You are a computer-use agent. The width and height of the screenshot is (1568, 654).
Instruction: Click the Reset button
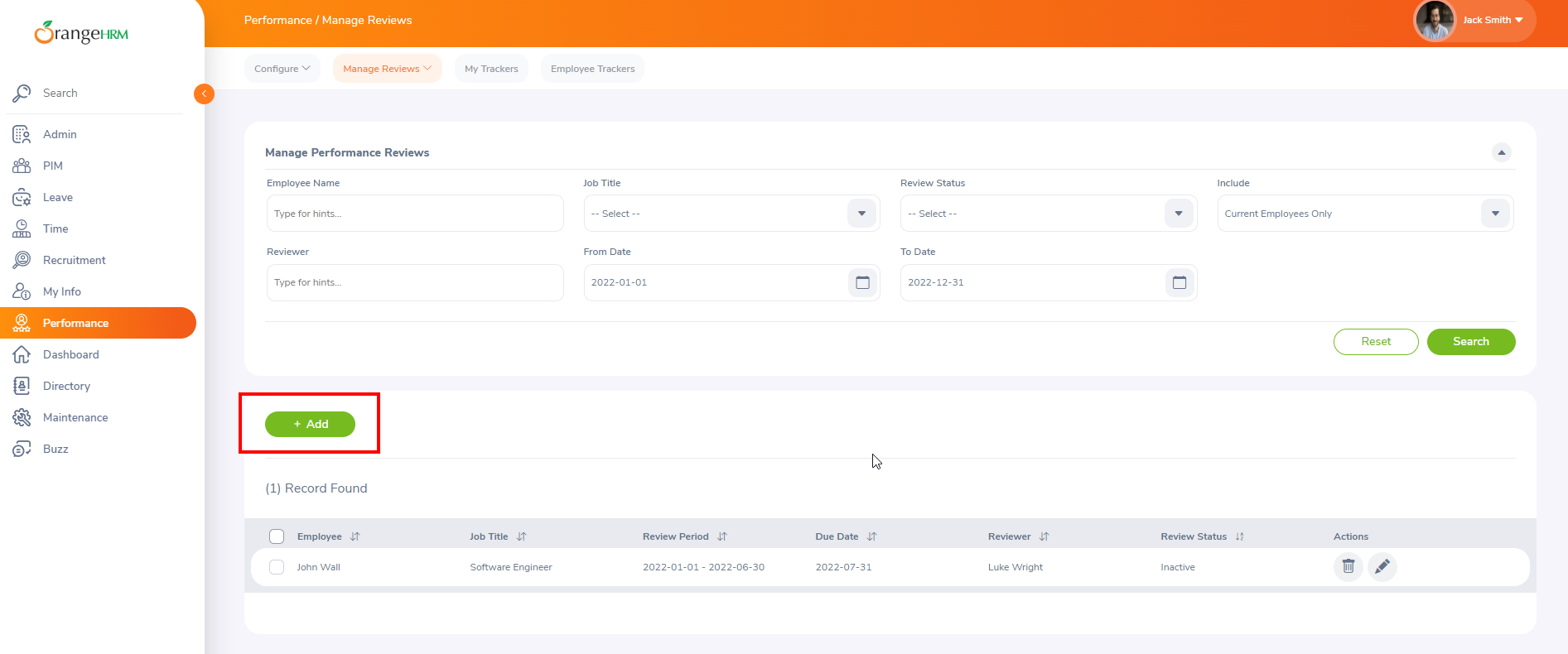pyautogui.click(x=1376, y=342)
